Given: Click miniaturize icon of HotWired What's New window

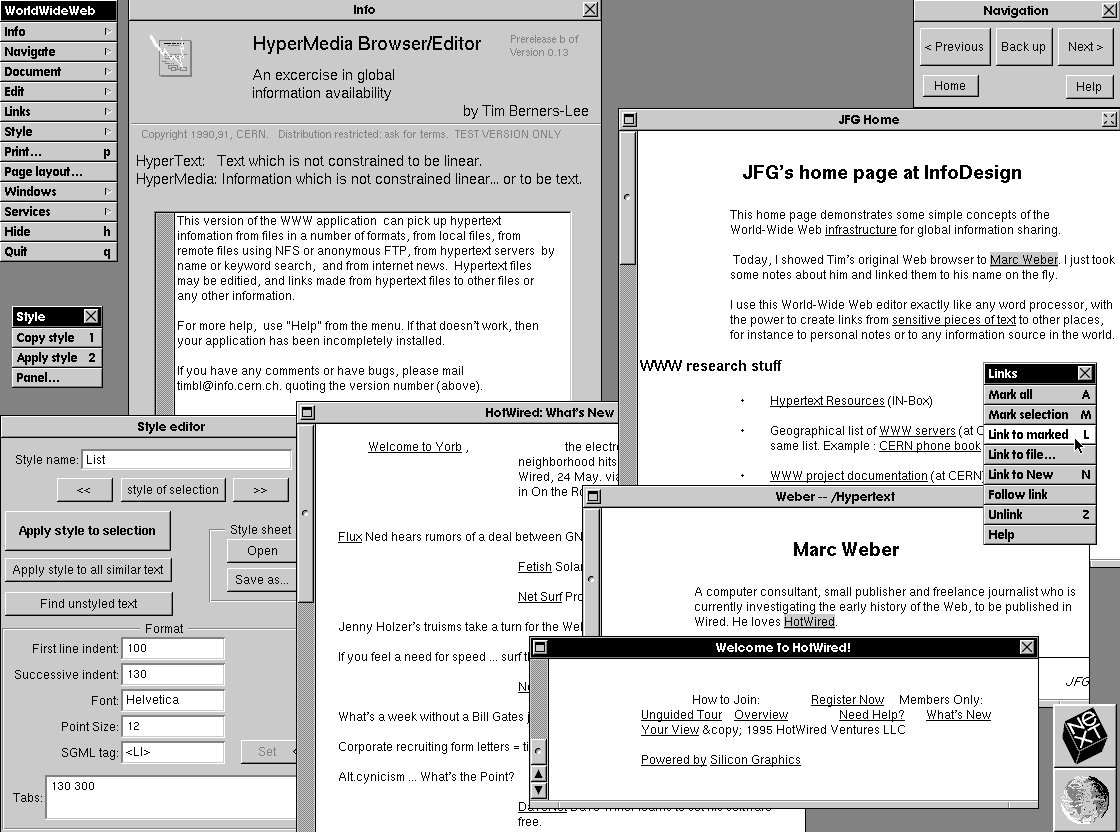Looking at the screenshot, I should [x=308, y=412].
